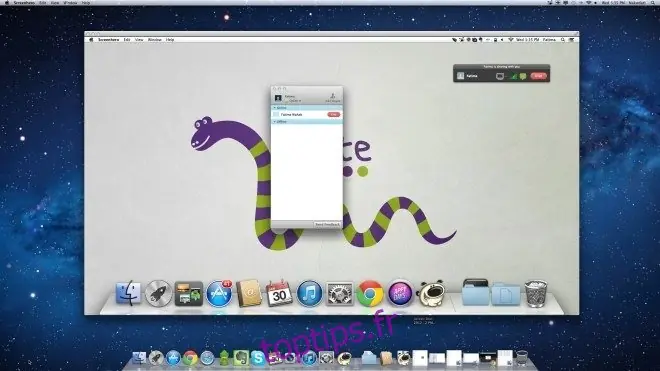This screenshot has height=371, width=660.
Task: Launch Chrome in the bottom host dock
Action: 190,358
